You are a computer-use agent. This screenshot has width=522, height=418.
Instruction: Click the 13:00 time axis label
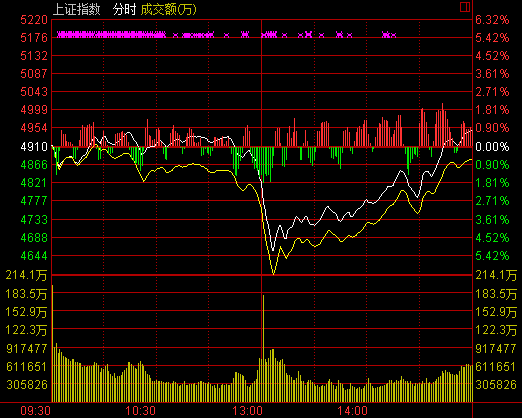tap(247, 411)
